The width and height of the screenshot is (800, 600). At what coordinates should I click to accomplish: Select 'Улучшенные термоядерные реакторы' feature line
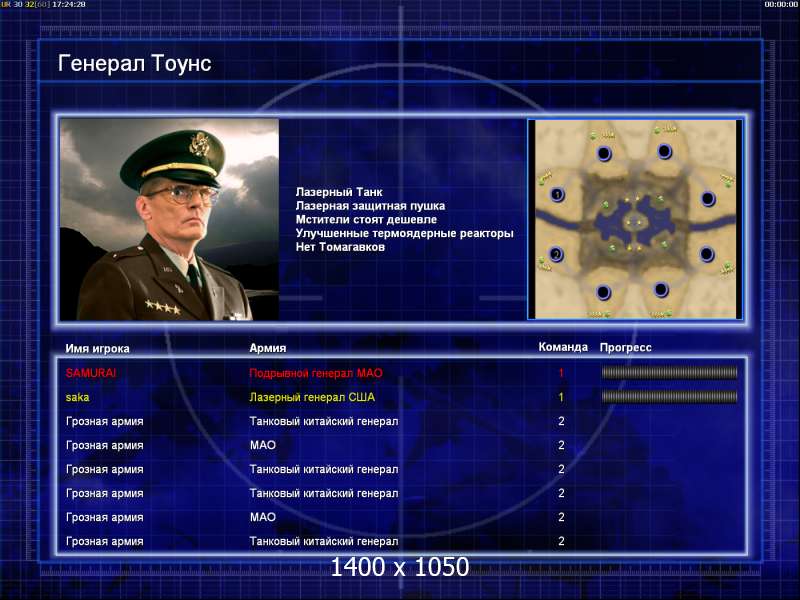(404, 234)
